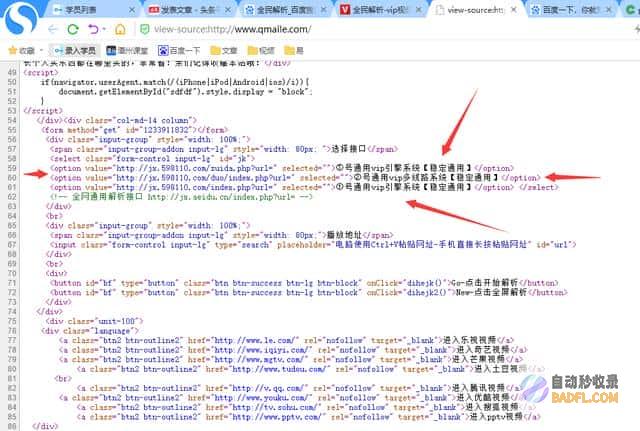Open the last yellow bookmark folder
The width and height of the screenshot is (640, 431).
click(294, 51)
